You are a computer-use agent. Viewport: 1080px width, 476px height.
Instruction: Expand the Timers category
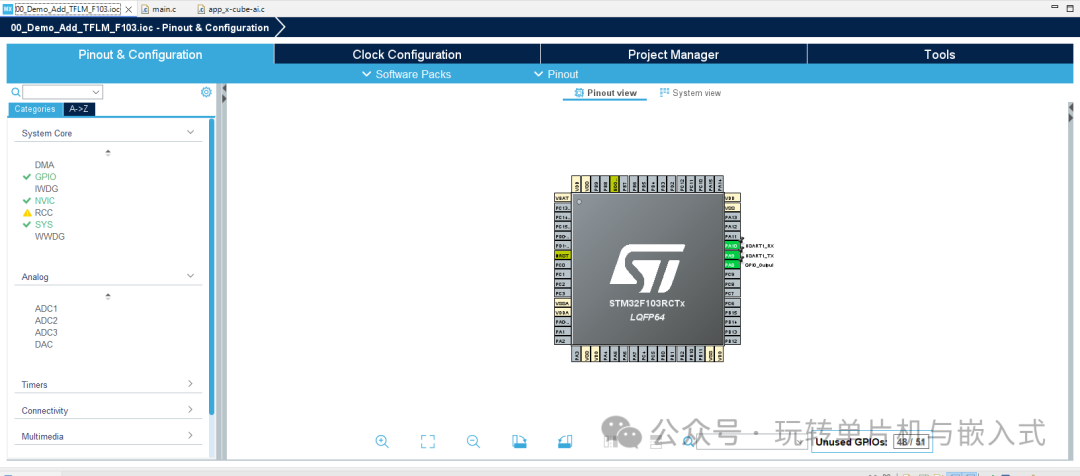click(191, 384)
